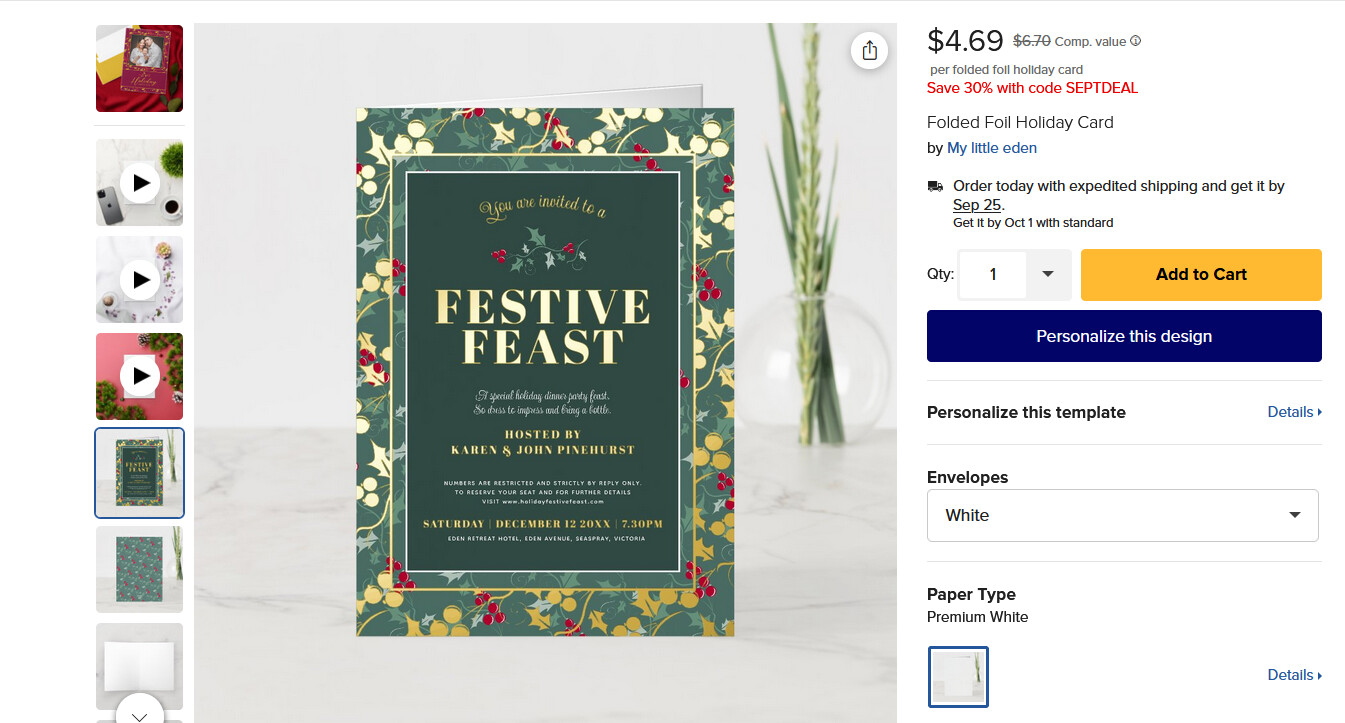Click the quantity input field

[x=993, y=274]
